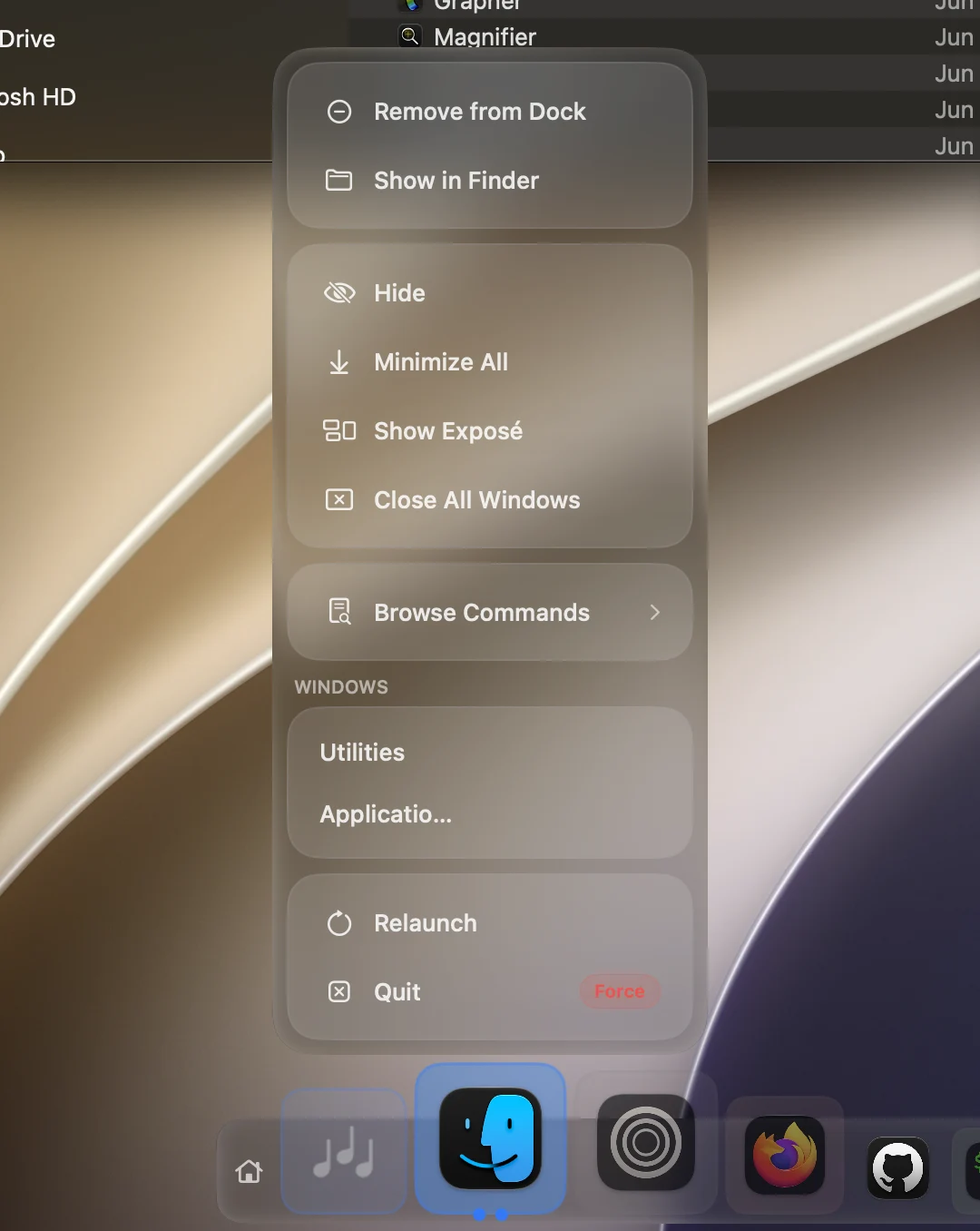The image size is (980, 1231).
Task: Click the Browse Commands document icon
Action: point(339,612)
